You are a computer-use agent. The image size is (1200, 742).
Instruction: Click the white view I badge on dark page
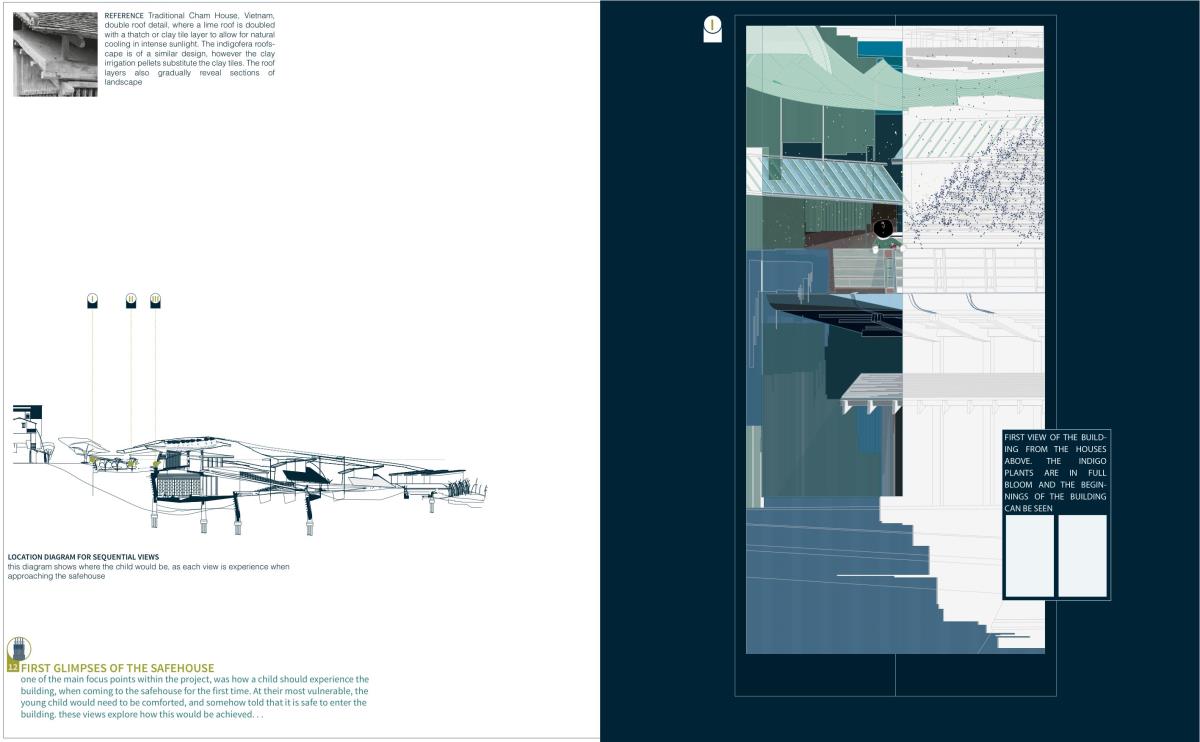[712, 30]
